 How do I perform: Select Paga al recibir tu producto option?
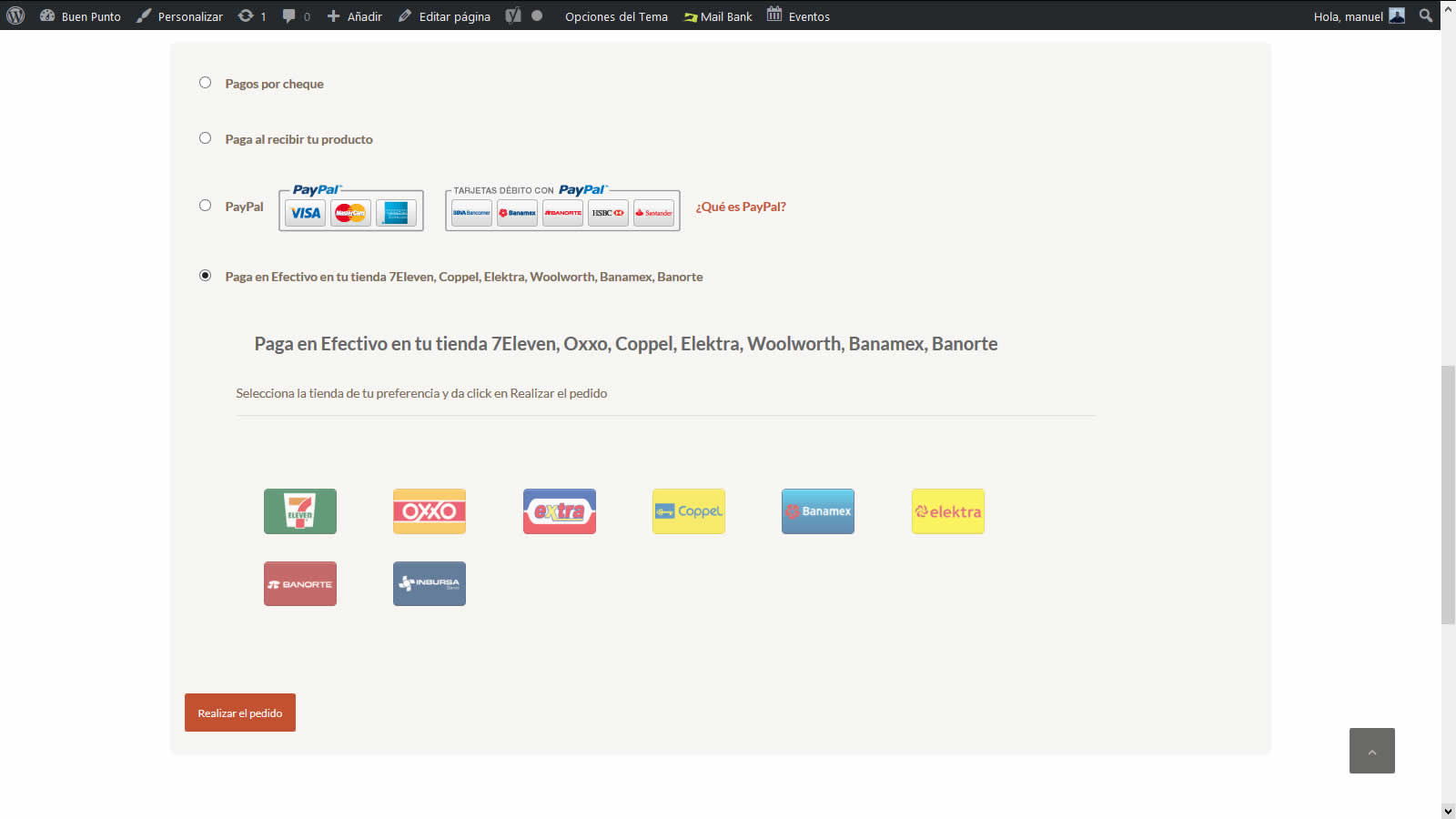205,138
